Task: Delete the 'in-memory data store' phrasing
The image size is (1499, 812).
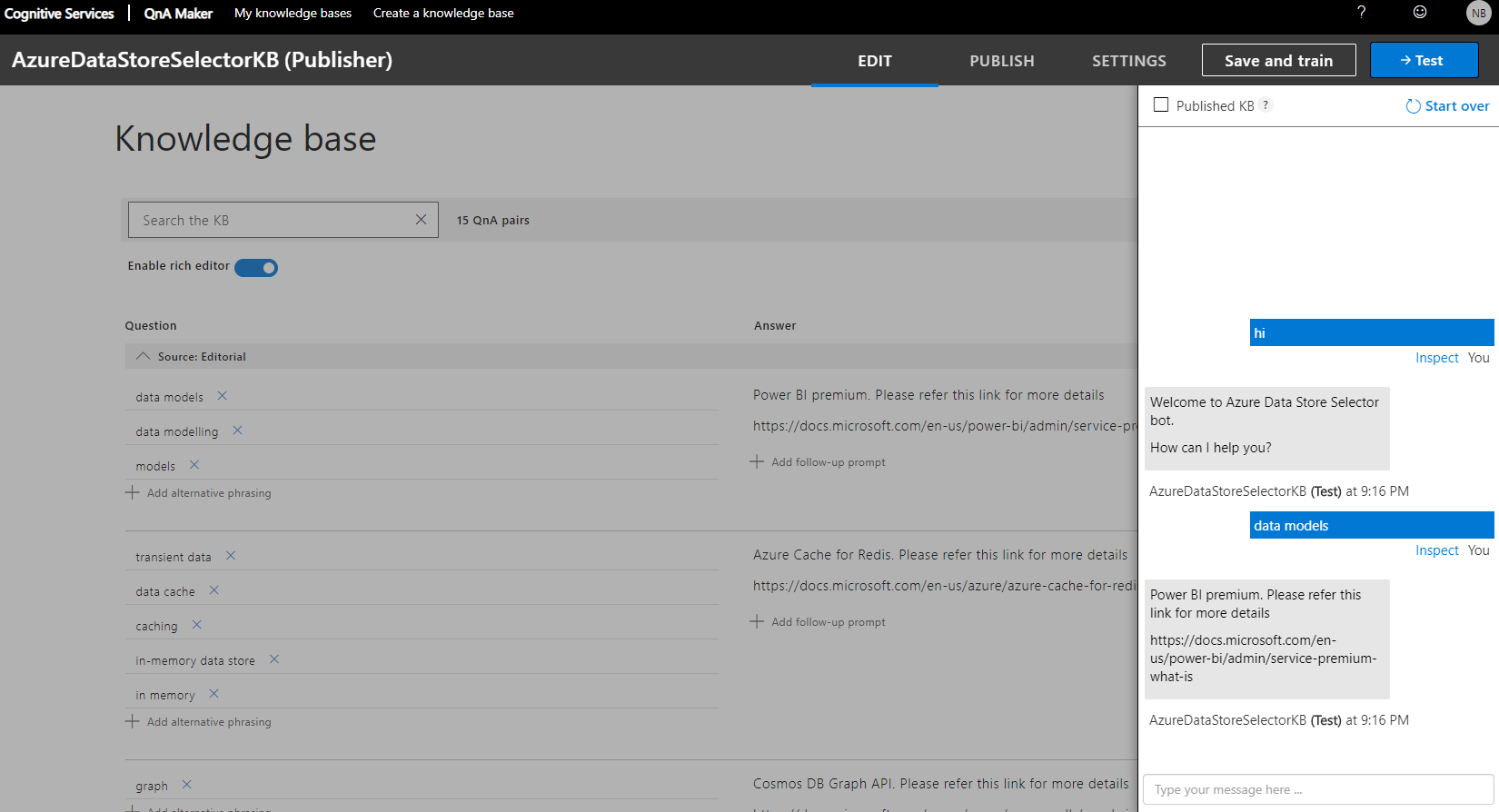Action: [x=273, y=659]
